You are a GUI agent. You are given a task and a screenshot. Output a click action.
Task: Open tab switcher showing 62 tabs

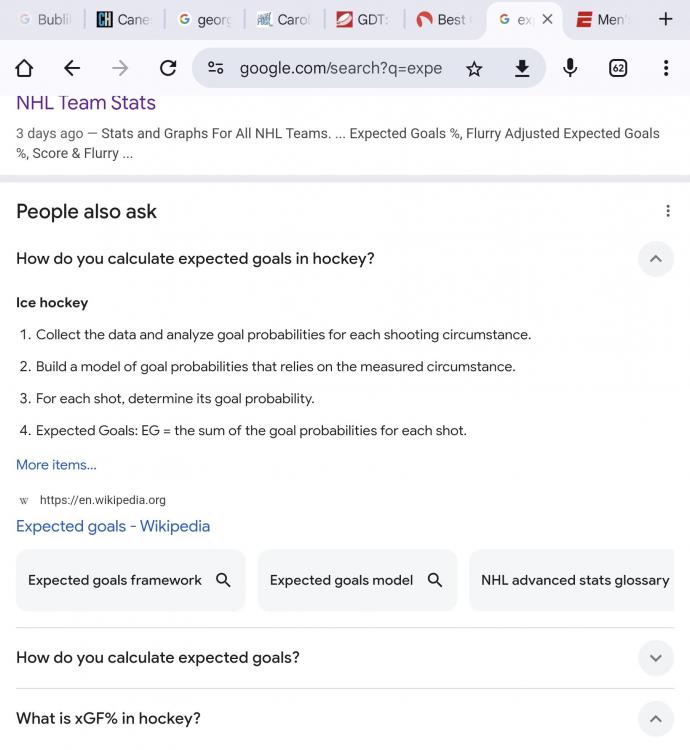(618, 68)
